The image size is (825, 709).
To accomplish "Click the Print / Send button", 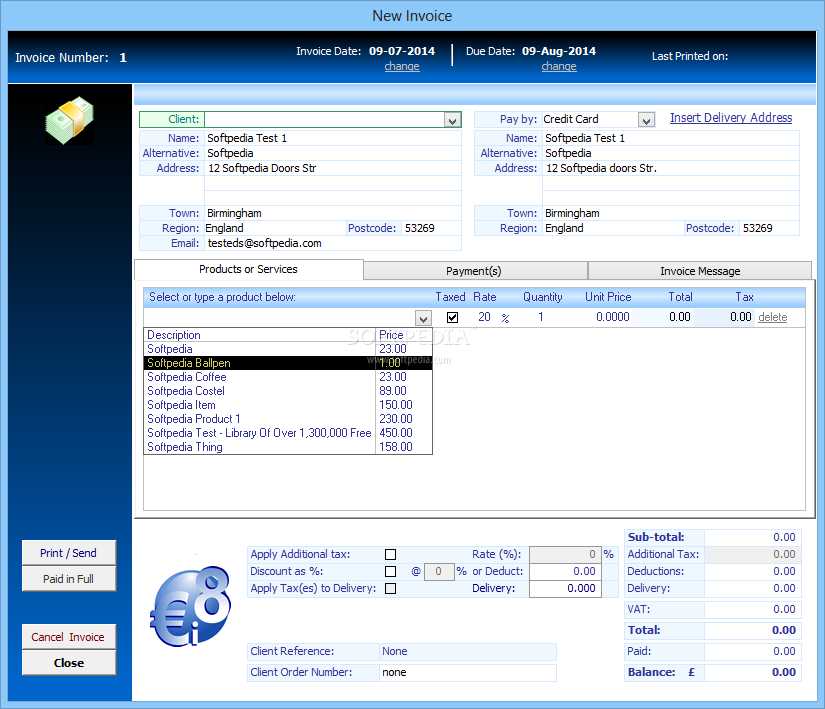I will click(68, 553).
